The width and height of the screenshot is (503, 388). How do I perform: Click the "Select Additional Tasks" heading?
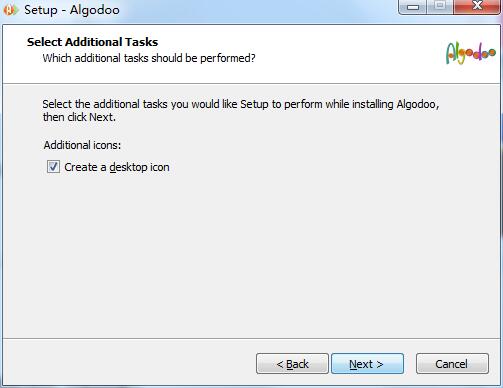pyautogui.click(x=92, y=42)
